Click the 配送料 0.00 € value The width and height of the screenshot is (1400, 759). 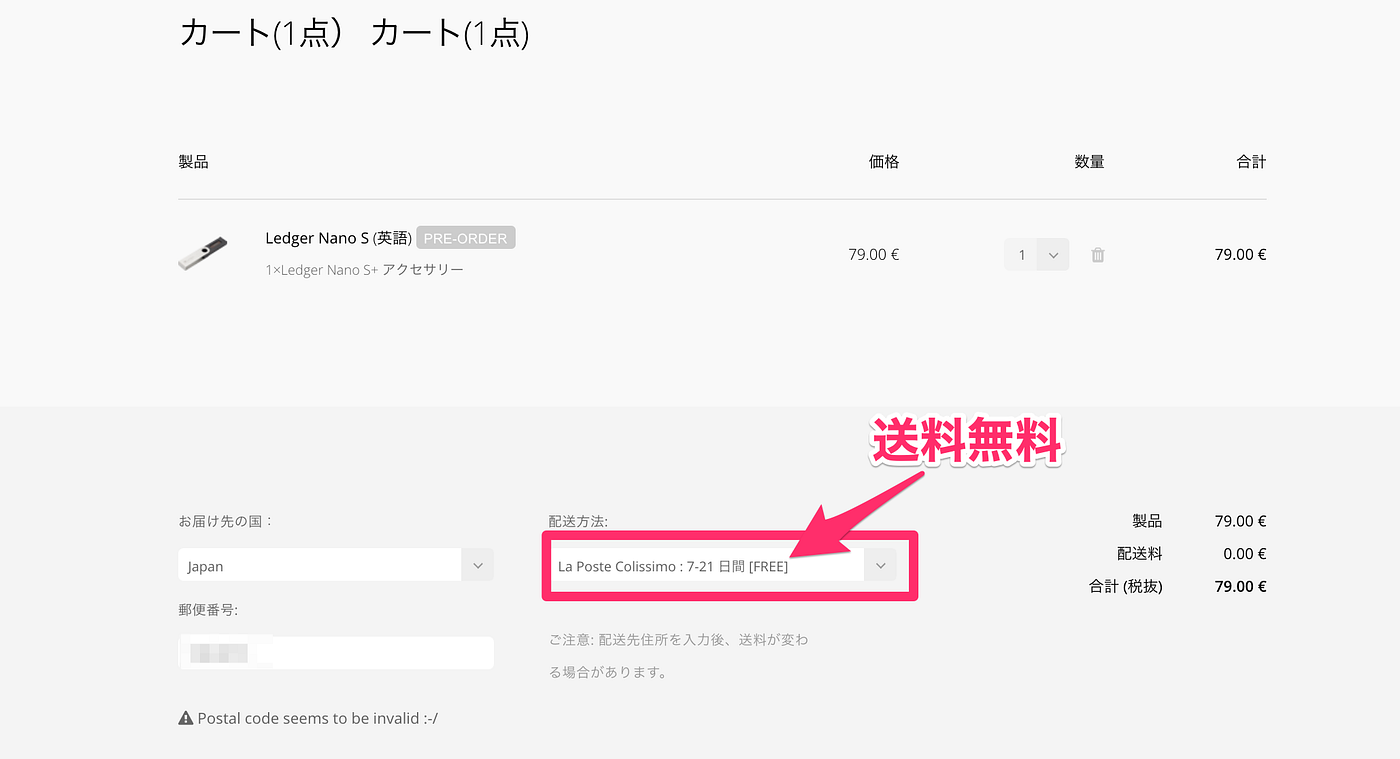tap(1245, 554)
